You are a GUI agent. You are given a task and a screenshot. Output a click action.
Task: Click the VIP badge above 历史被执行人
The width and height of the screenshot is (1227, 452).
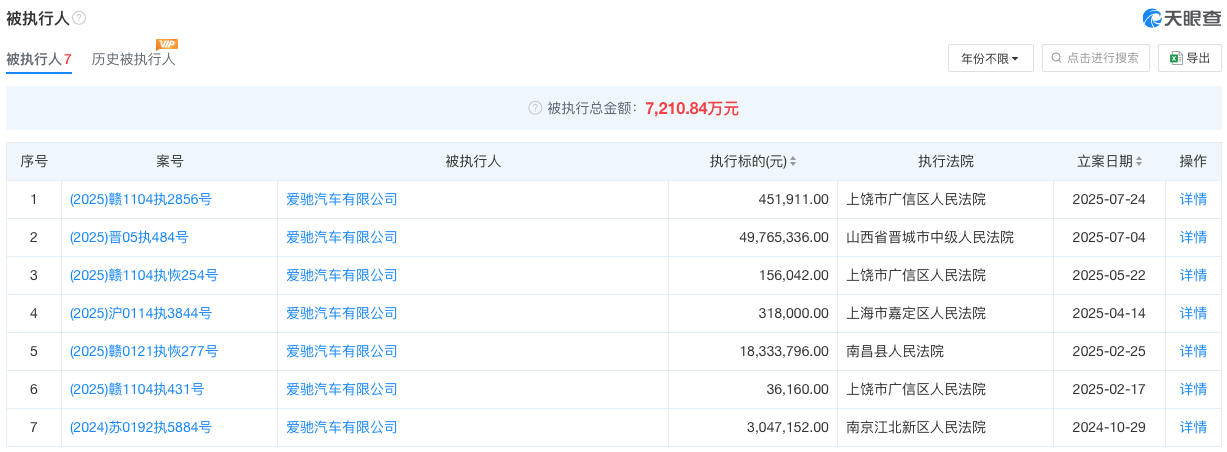167,44
